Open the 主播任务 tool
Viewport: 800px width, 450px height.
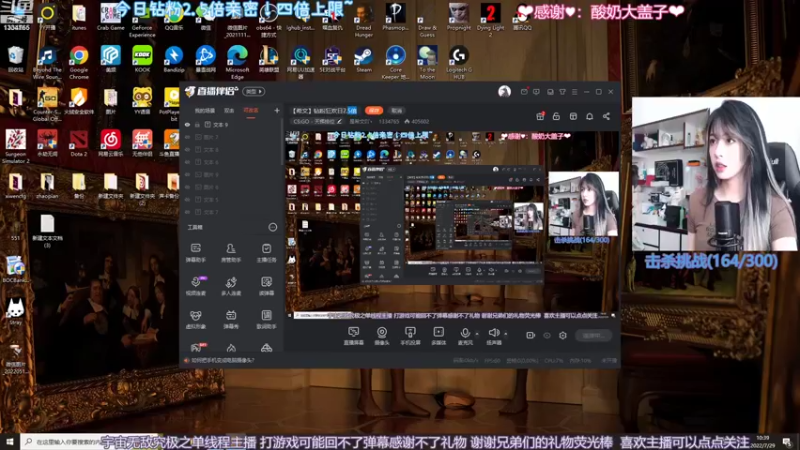[x=266, y=253]
